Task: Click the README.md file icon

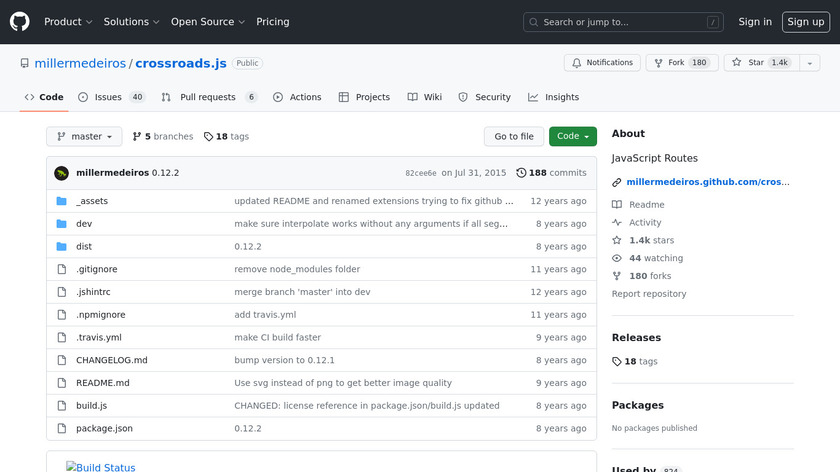Action: tap(62, 383)
